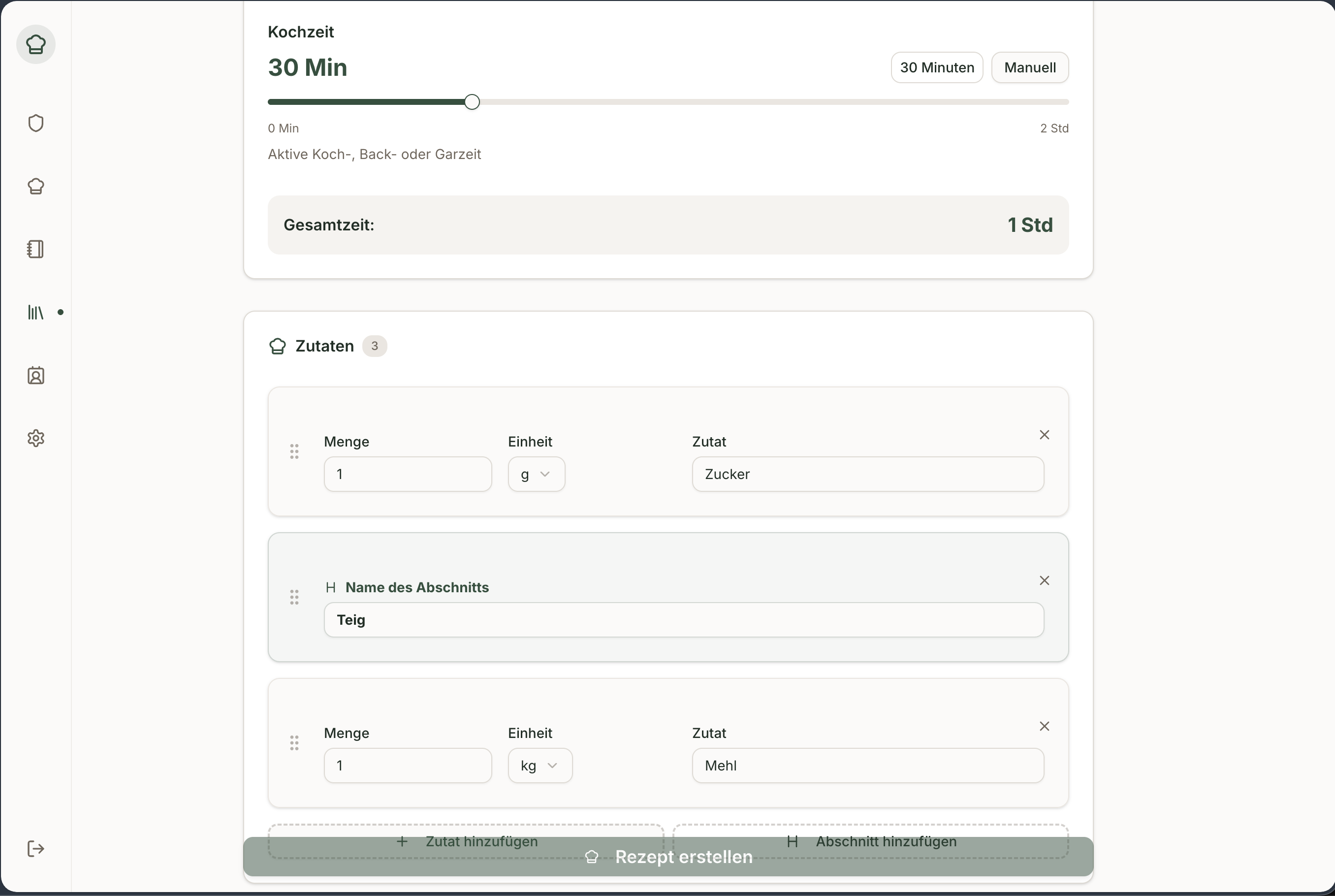This screenshot has width=1335, height=896.
Task: Open settings gear in sidebar
Action: 35,438
